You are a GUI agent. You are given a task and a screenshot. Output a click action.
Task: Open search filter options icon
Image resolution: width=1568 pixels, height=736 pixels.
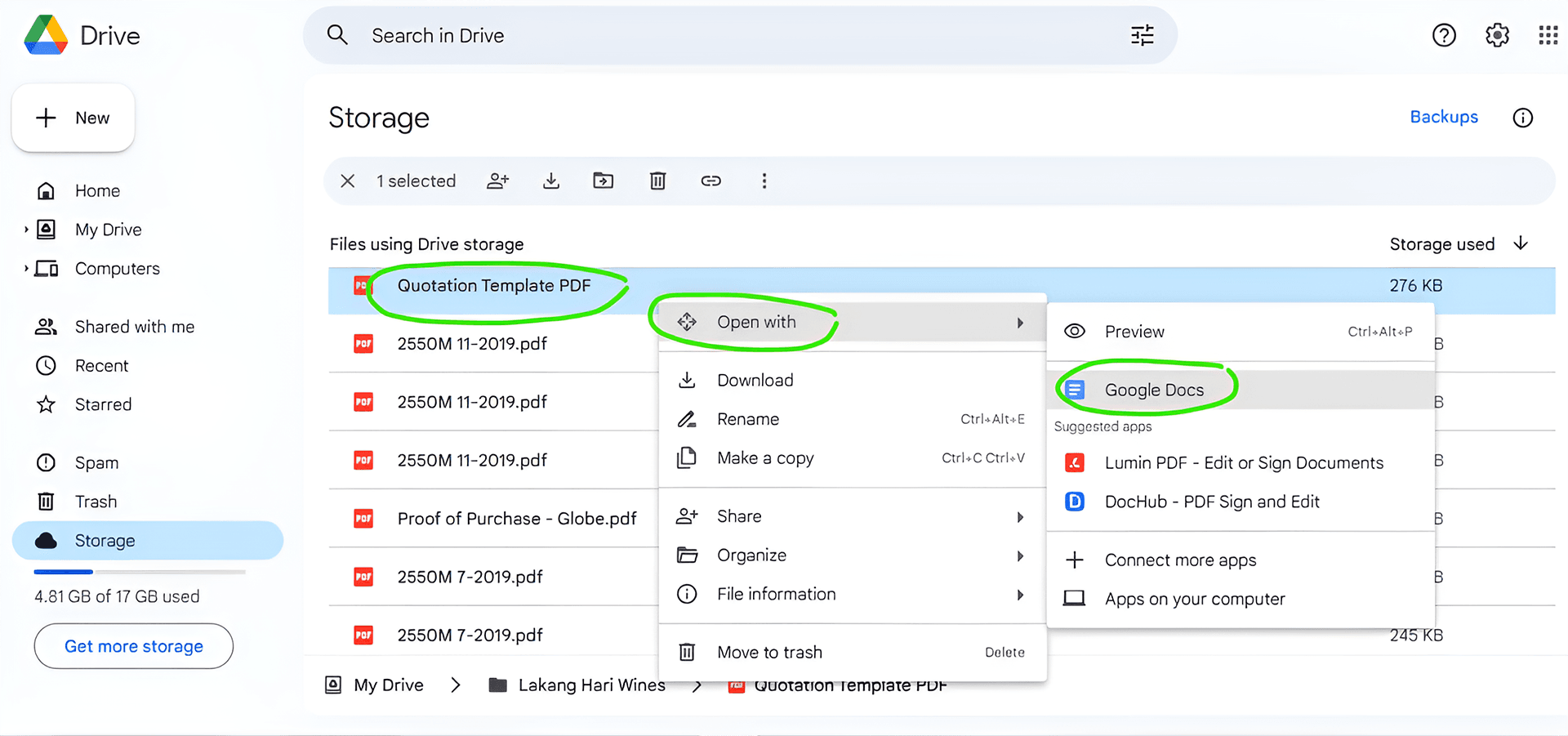tap(1142, 35)
